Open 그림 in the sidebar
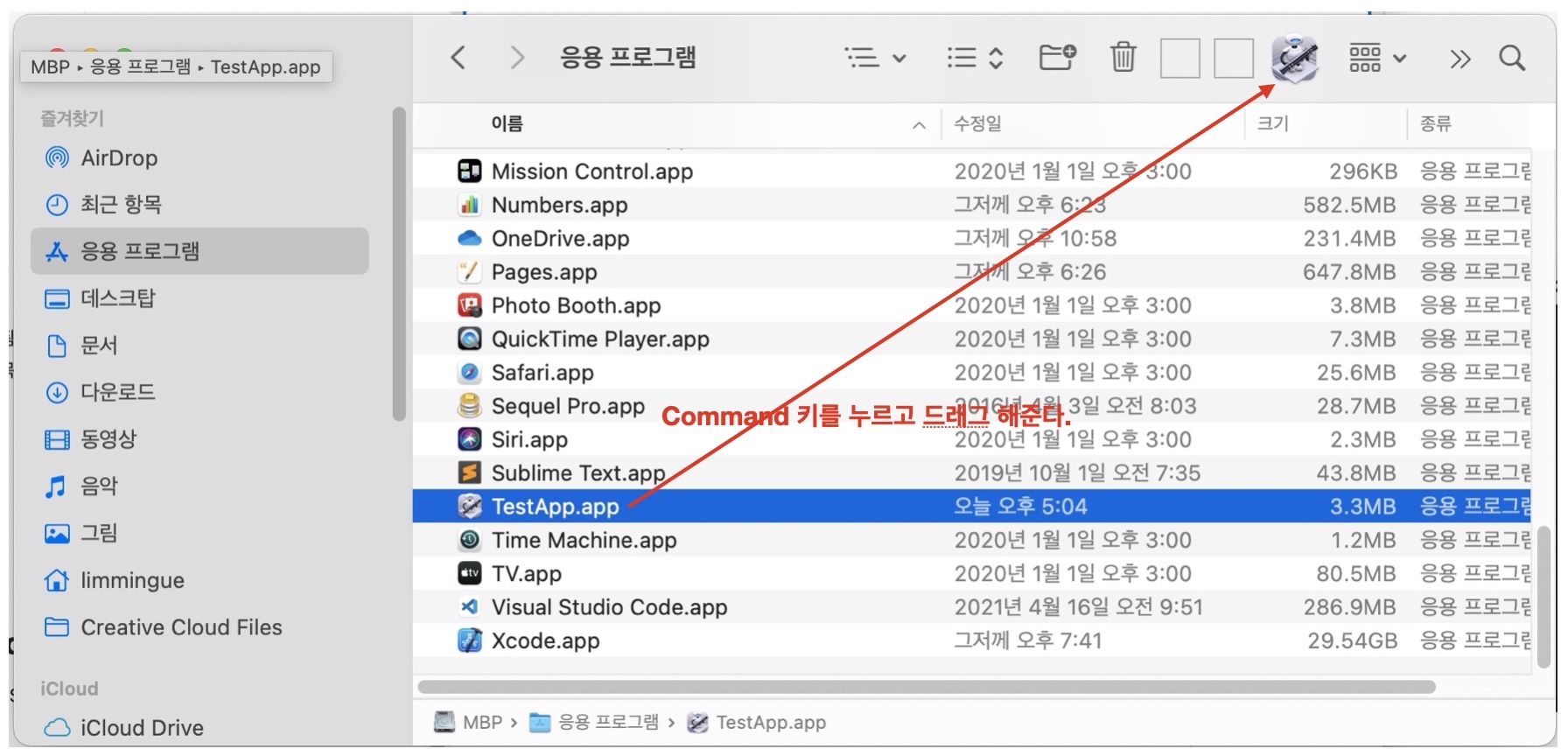1568x756 pixels. pos(199,533)
